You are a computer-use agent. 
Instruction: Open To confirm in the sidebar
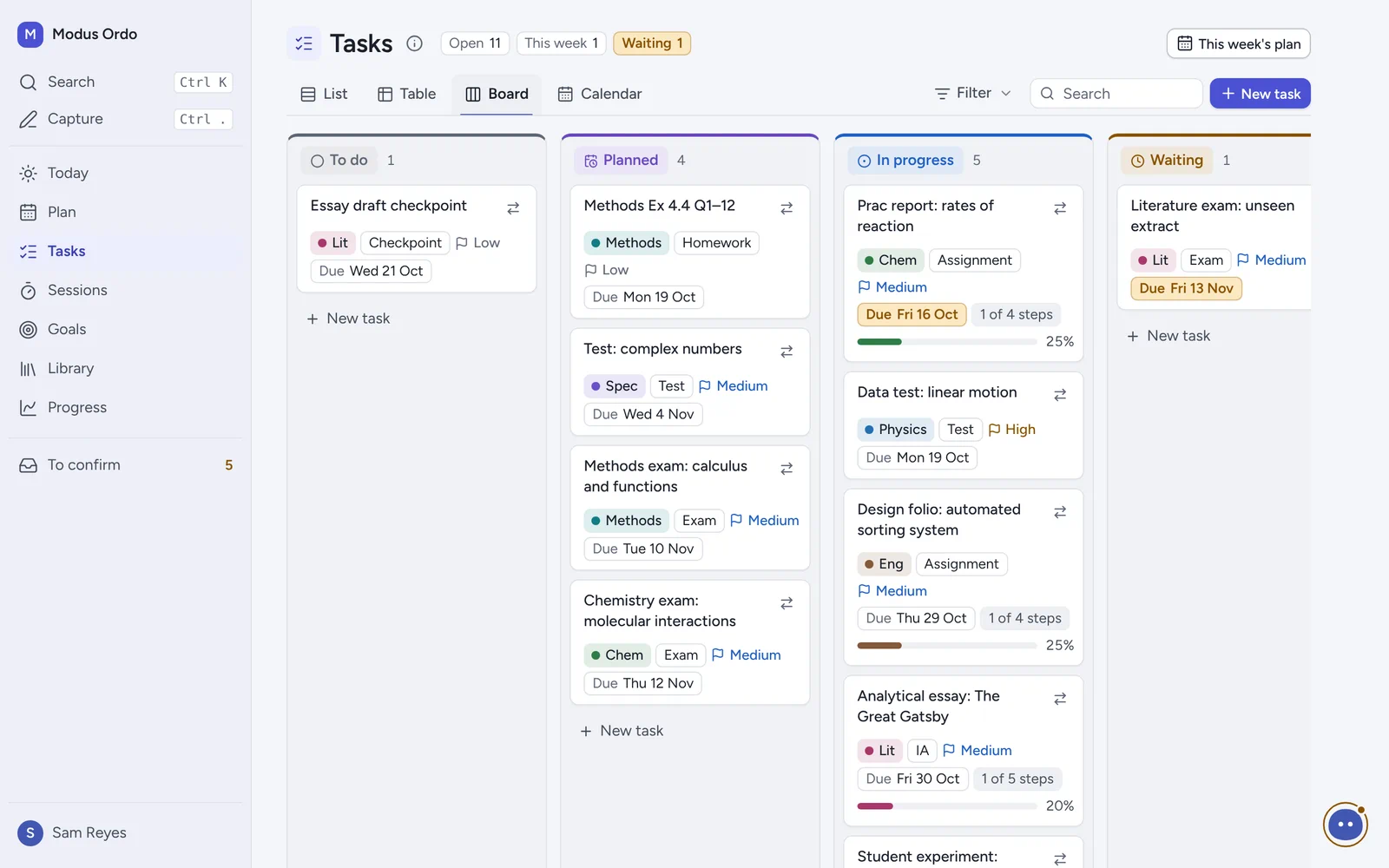(x=126, y=464)
